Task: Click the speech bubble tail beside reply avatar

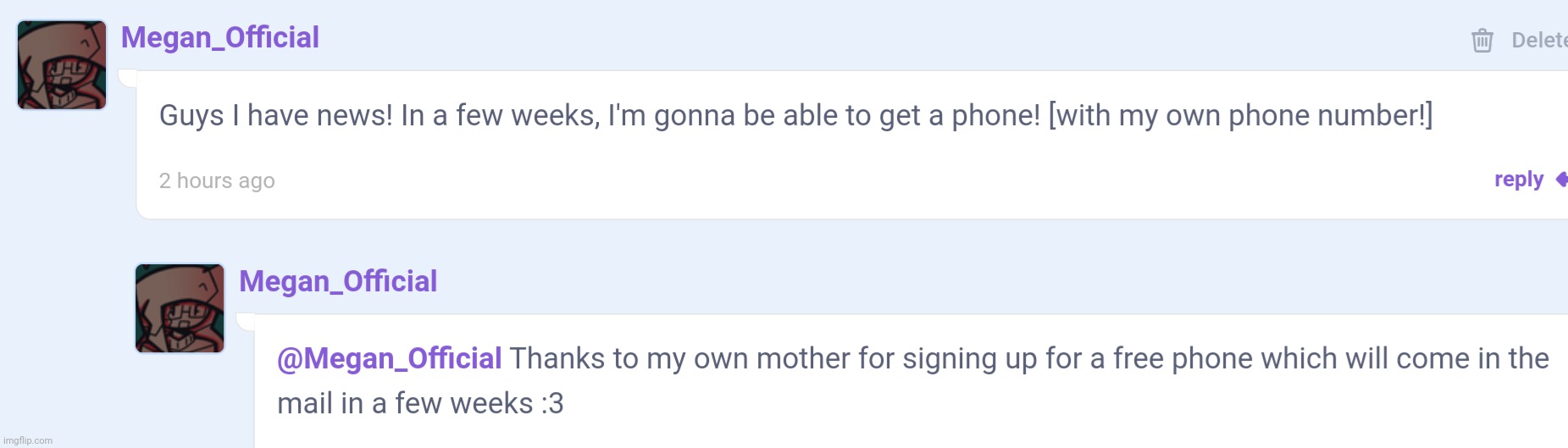Action: (246, 323)
